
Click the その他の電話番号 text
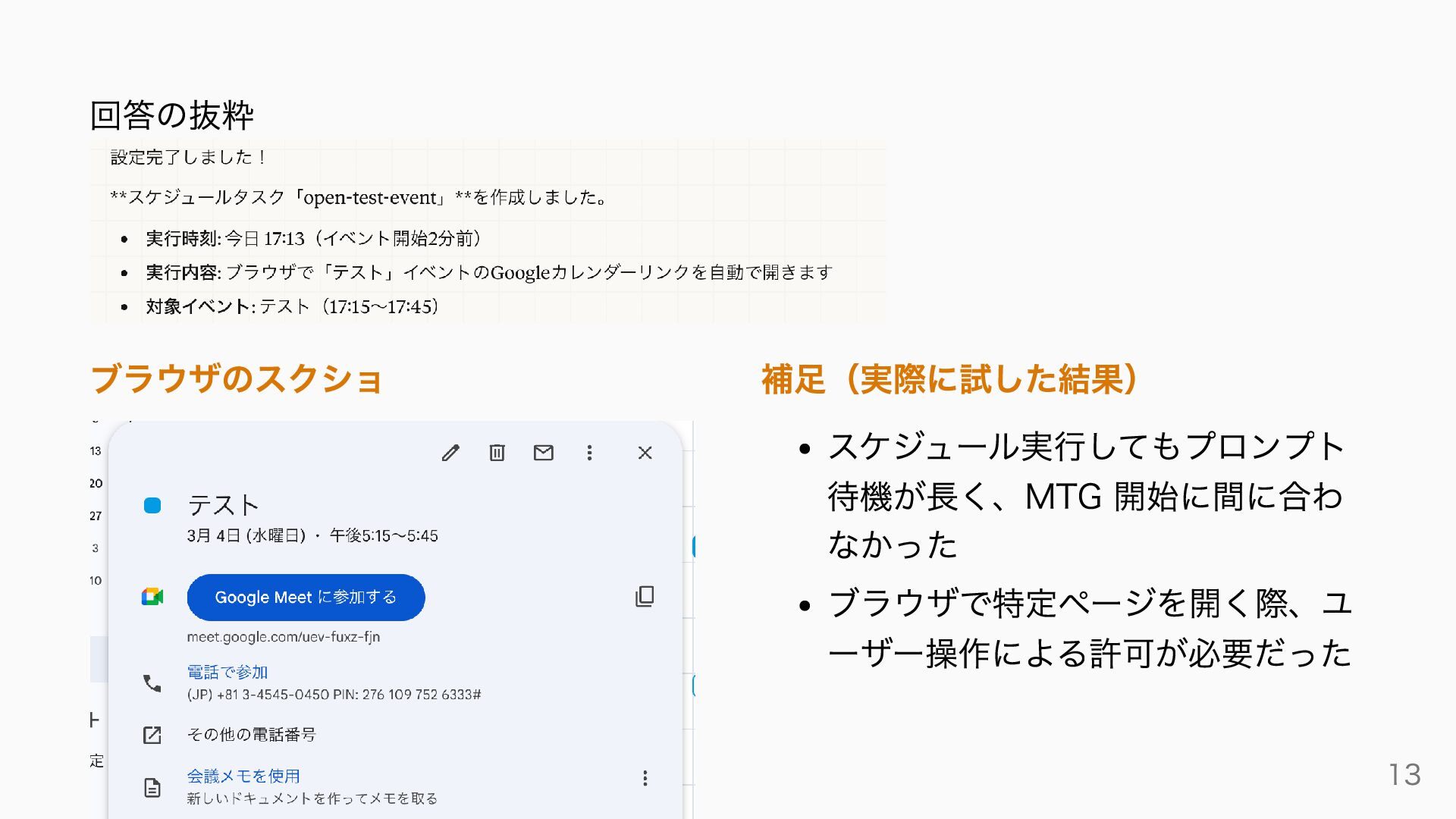click(251, 735)
